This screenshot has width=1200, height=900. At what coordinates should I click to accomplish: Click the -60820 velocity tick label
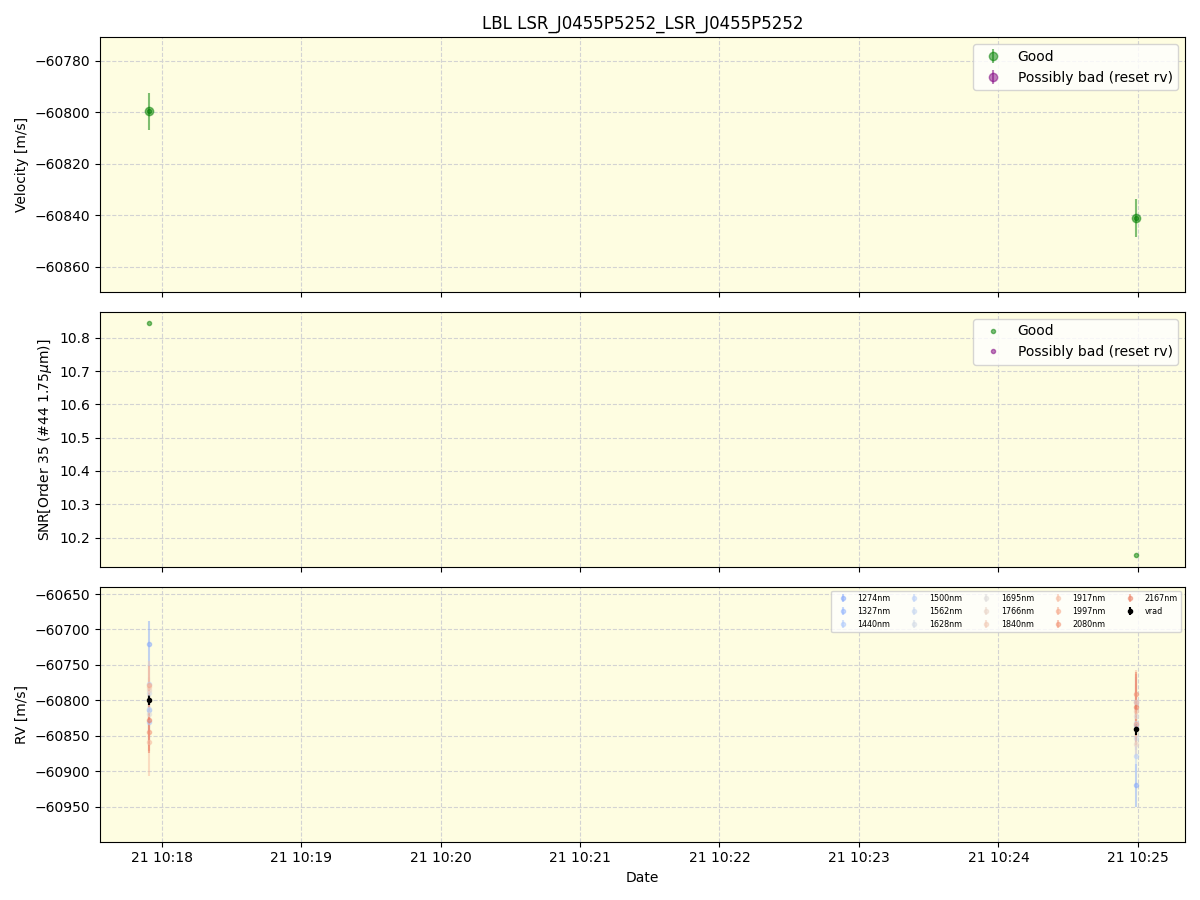tap(63, 164)
